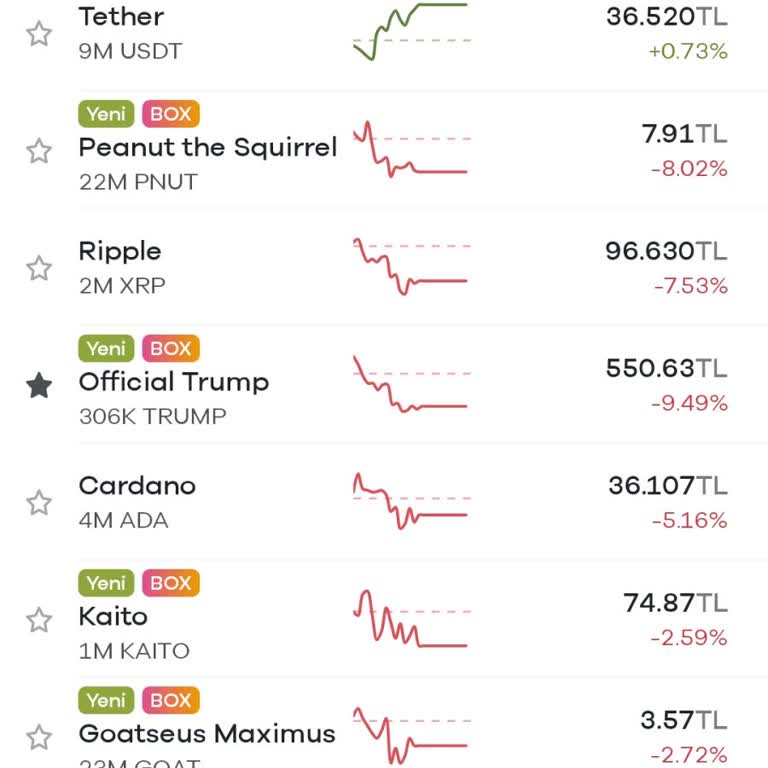
Task: Add Tether to favorites with star
Action: 39,34
